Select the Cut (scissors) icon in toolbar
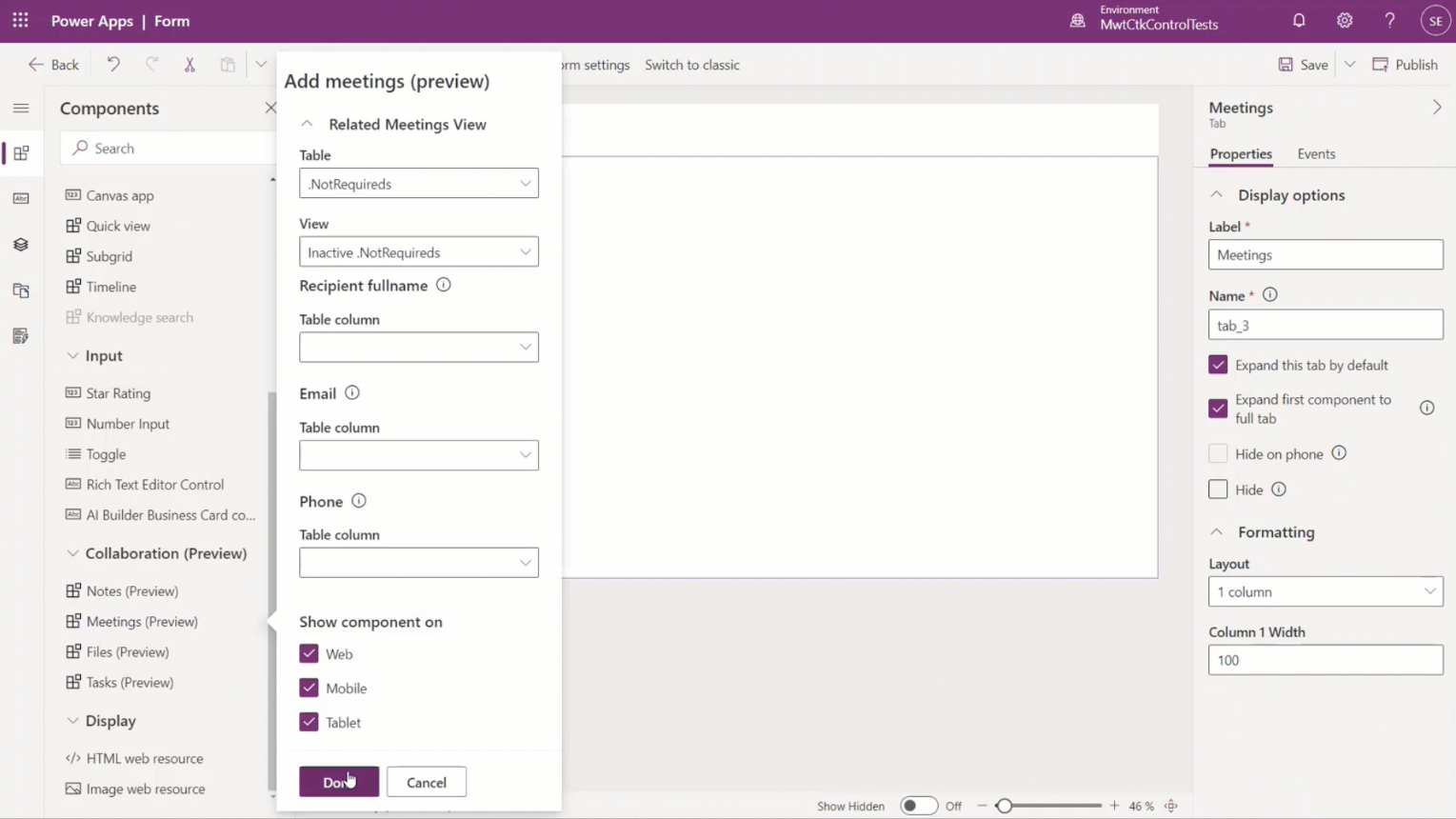1456x819 pixels. pyautogui.click(x=189, y=64)
